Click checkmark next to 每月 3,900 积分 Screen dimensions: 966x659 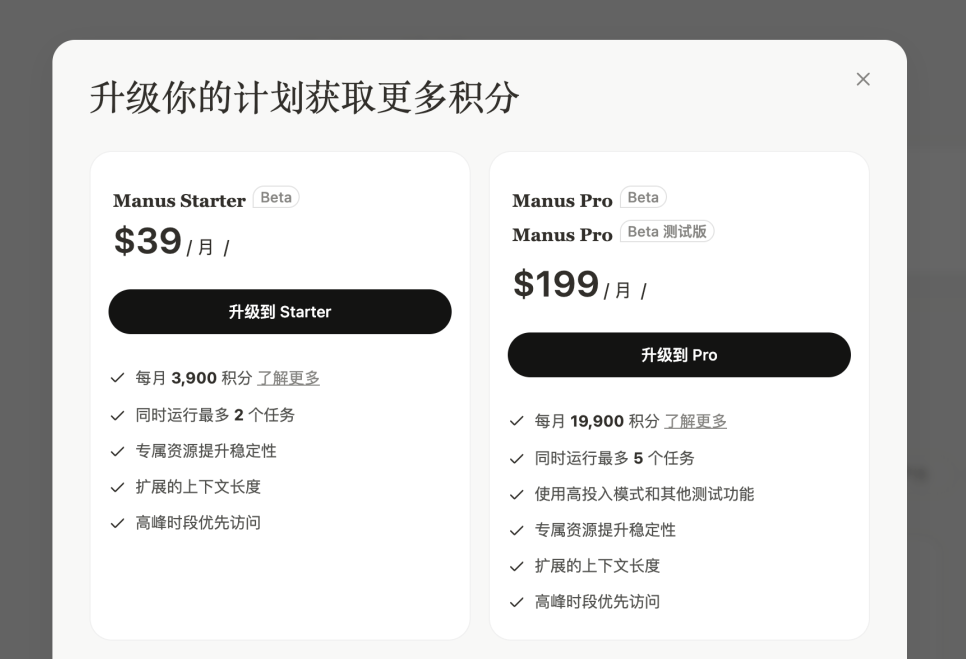(117, 378)
